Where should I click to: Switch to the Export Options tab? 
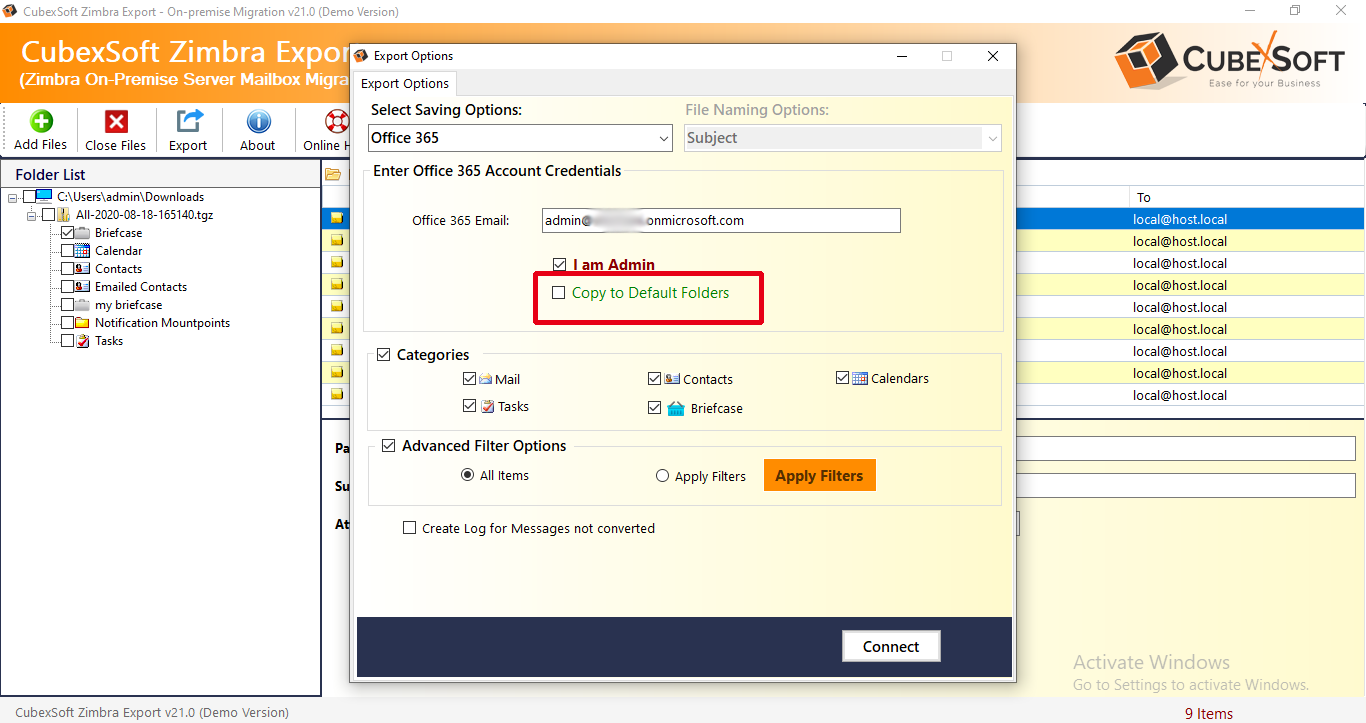[406, 84]
